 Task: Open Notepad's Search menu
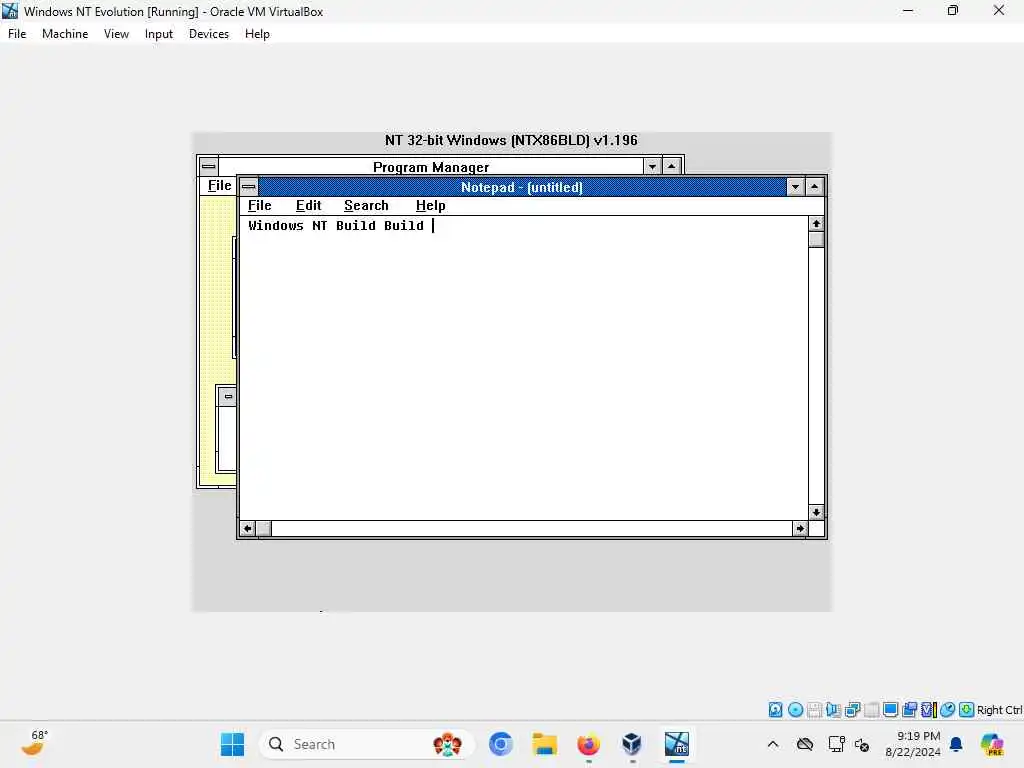click(x=366, y=206)
